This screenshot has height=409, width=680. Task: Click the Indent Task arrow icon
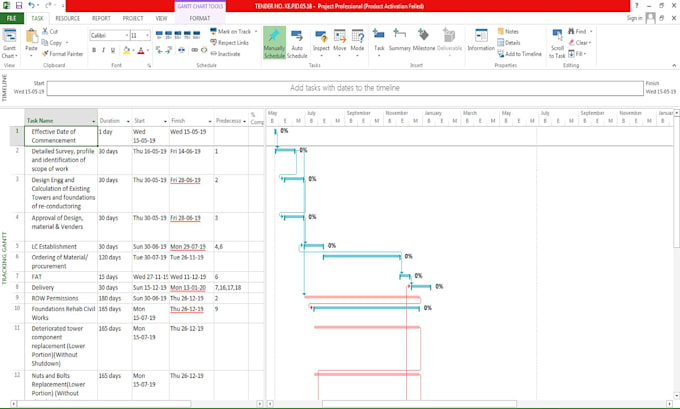pos(169,50)
